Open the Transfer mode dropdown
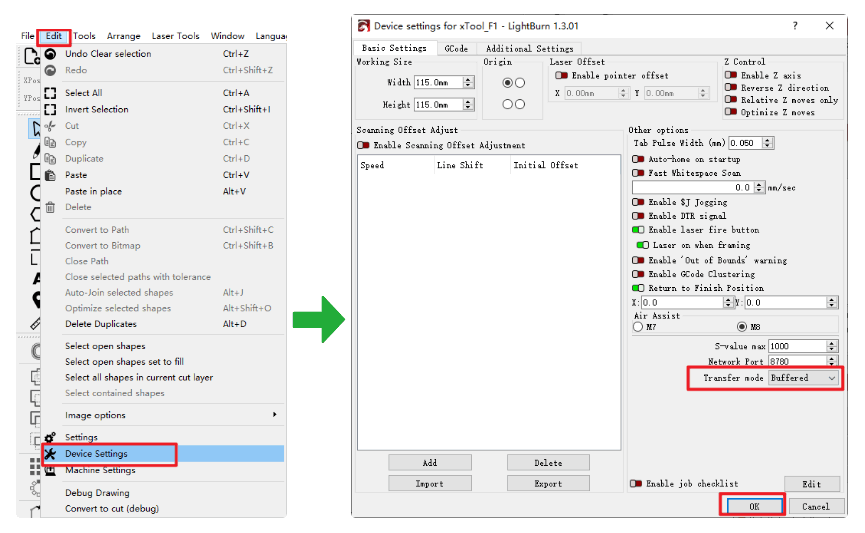This screenshot has width=865, height=533. [x=803, y=378]
